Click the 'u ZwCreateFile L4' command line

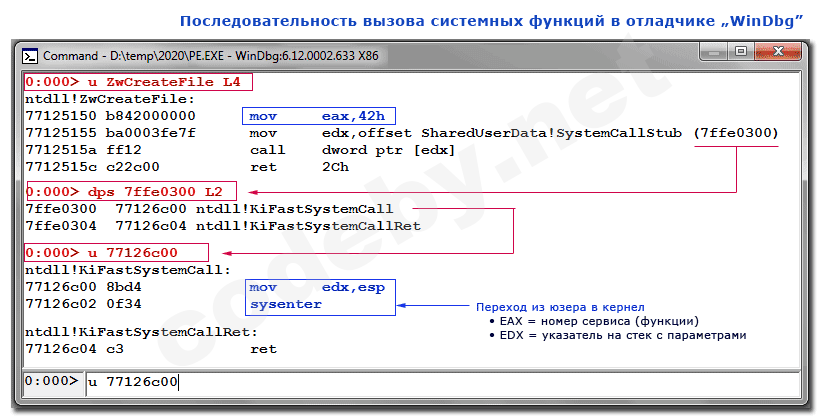(x=138, y=82)
